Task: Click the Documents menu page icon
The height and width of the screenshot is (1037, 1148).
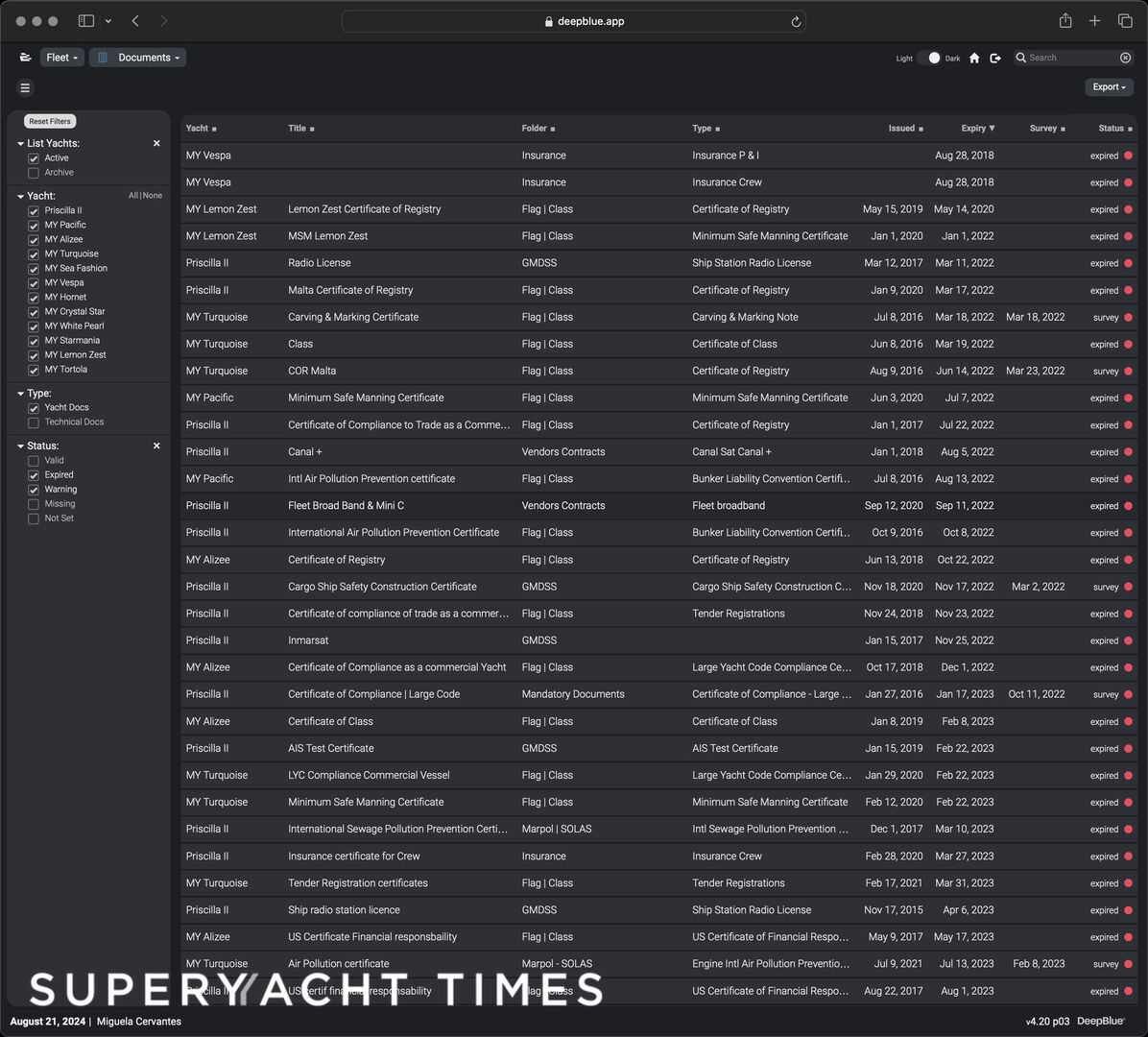Action: (x=103, y=57)
